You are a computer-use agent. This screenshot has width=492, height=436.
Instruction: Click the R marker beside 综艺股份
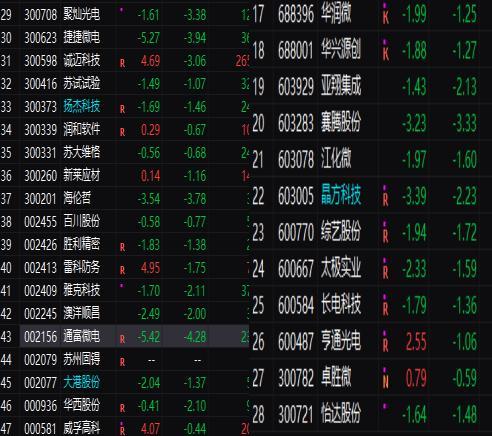pos(386,236)
